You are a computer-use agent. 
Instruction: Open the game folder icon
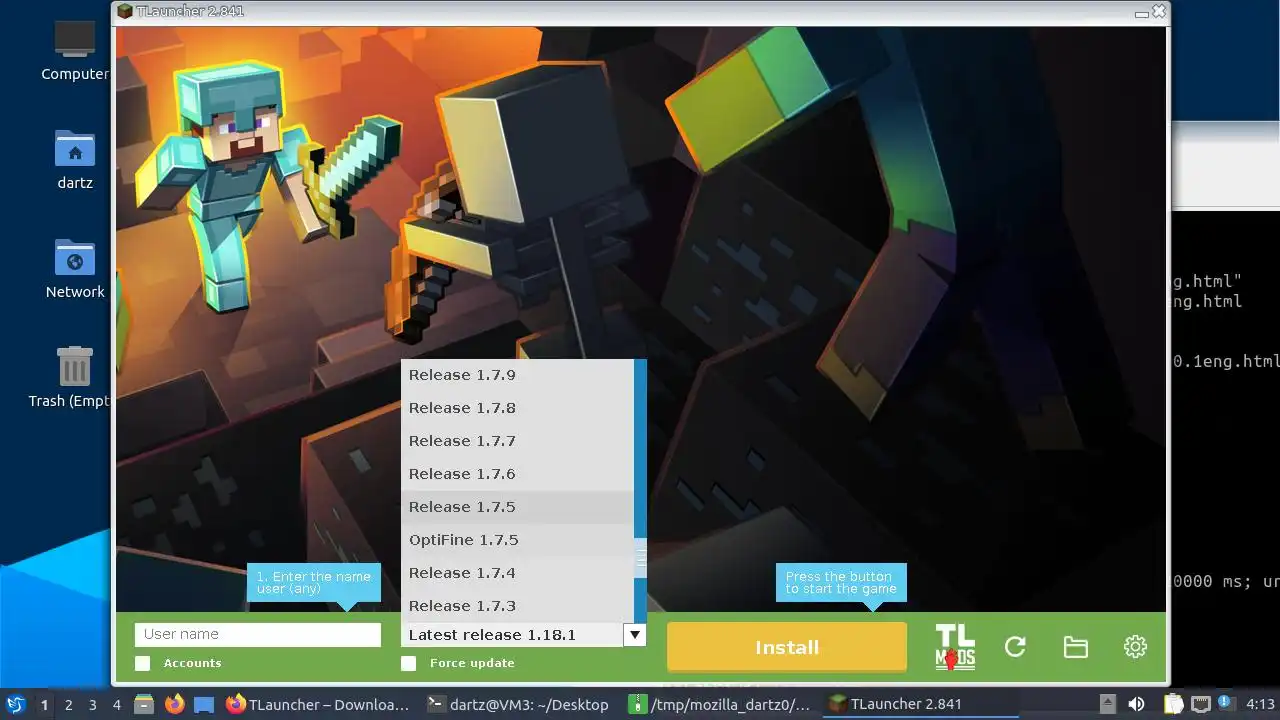pos(1075,647)
